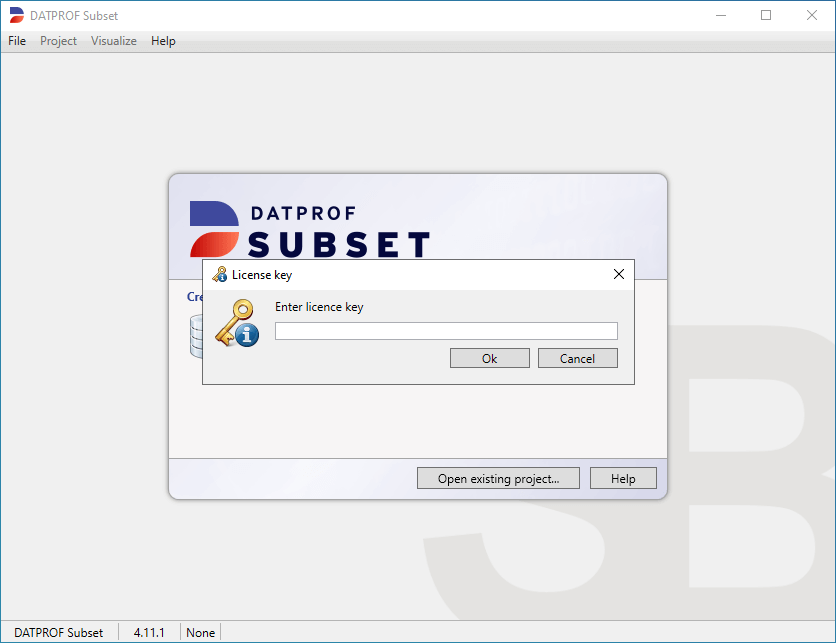Image resolution: width=836 pixels, height=643 pixels.
Task: Maximize the DATPROF Subset window
Action: pyautogui.click(x=766, y=15)
